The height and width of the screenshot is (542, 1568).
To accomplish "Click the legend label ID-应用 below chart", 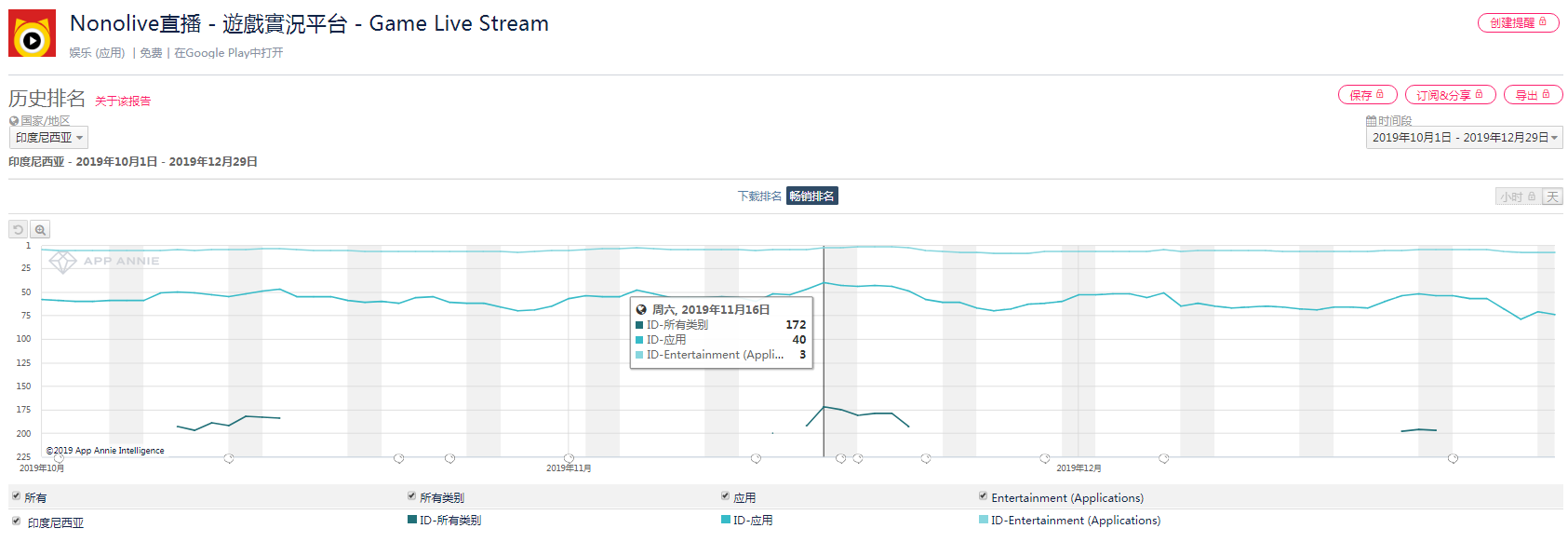I will [753, 521].
